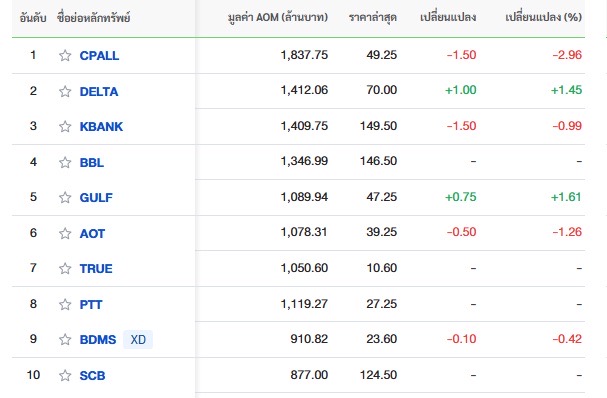607x398 pixels.
Task: Click the อันดับ column header
Action: 33,18
